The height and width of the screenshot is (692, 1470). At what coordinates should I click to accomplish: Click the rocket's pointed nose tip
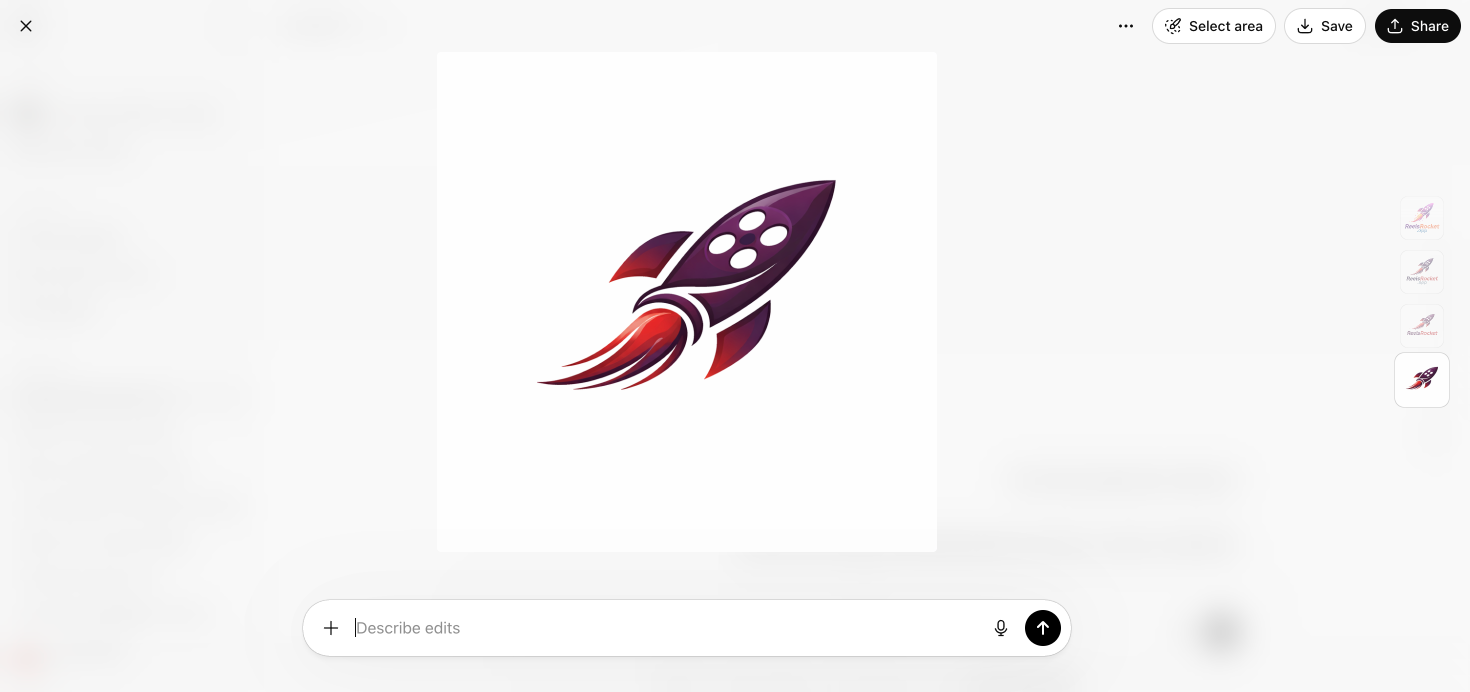click(x=829, y=186)
